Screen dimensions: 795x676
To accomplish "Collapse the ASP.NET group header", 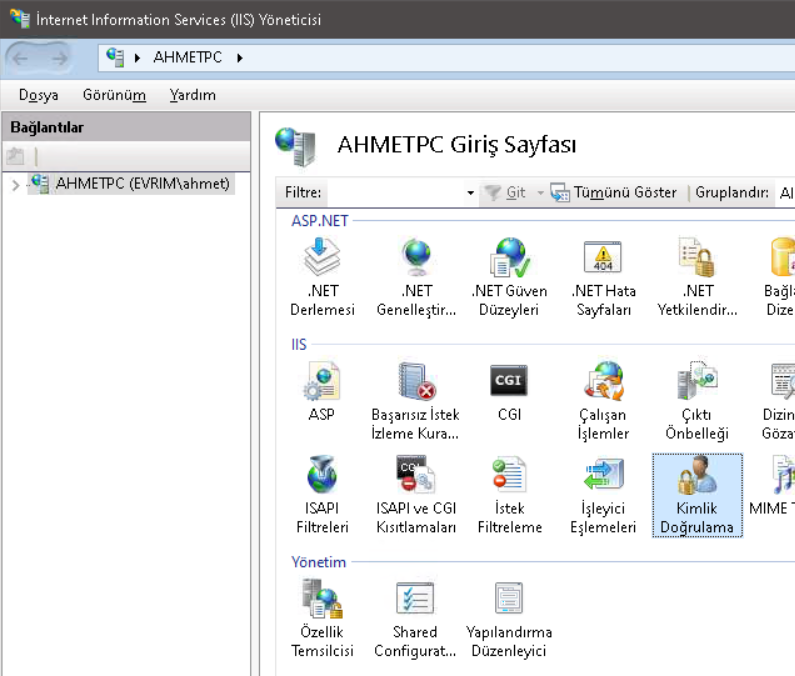I will coord(319,221).
